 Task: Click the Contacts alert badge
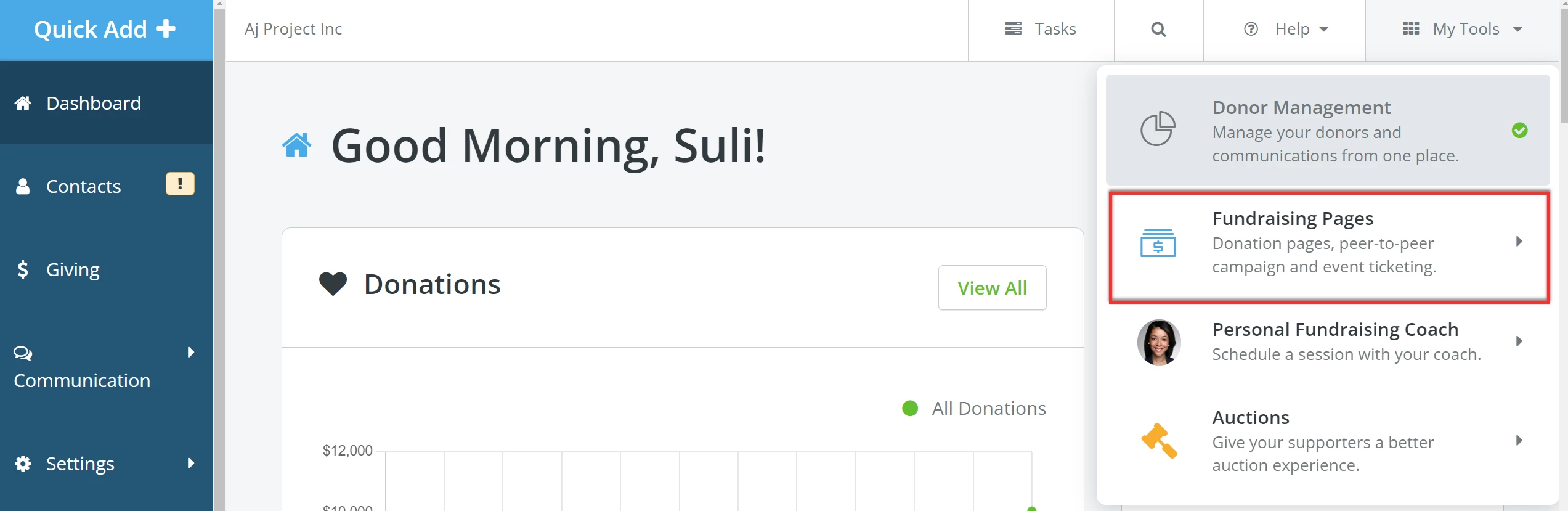179,183
